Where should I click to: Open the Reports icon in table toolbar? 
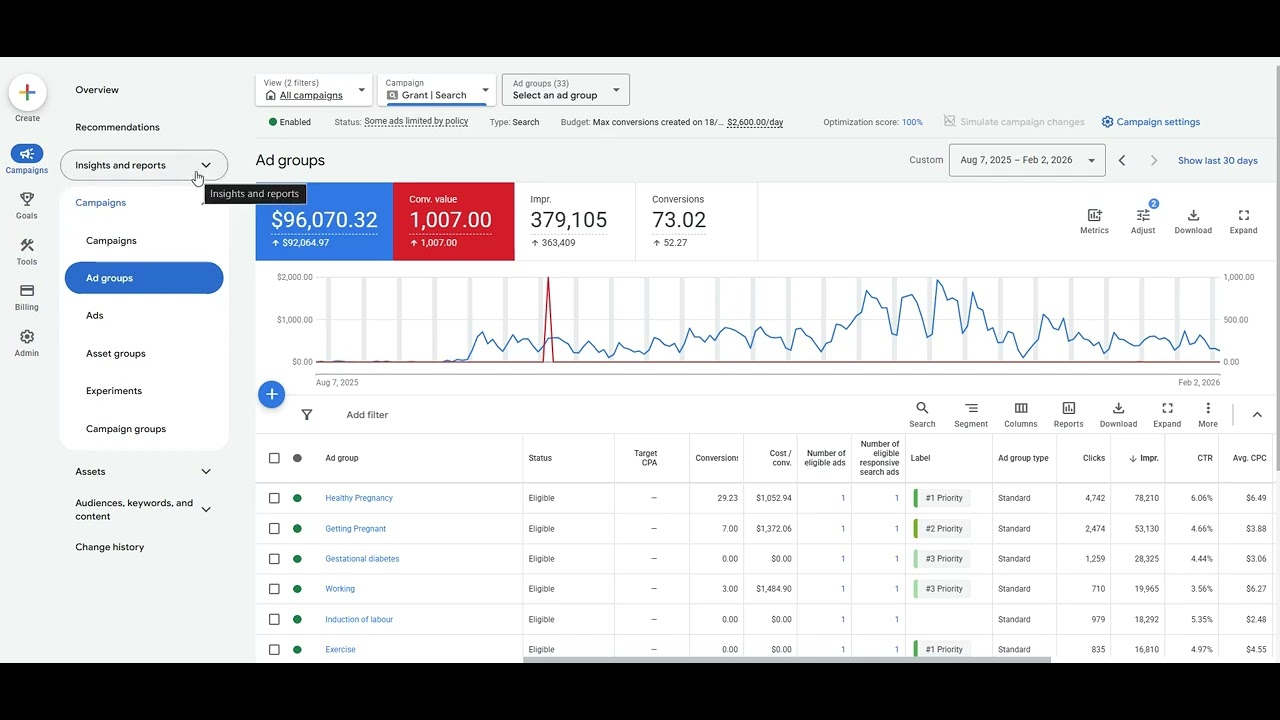pos(1069,408)
